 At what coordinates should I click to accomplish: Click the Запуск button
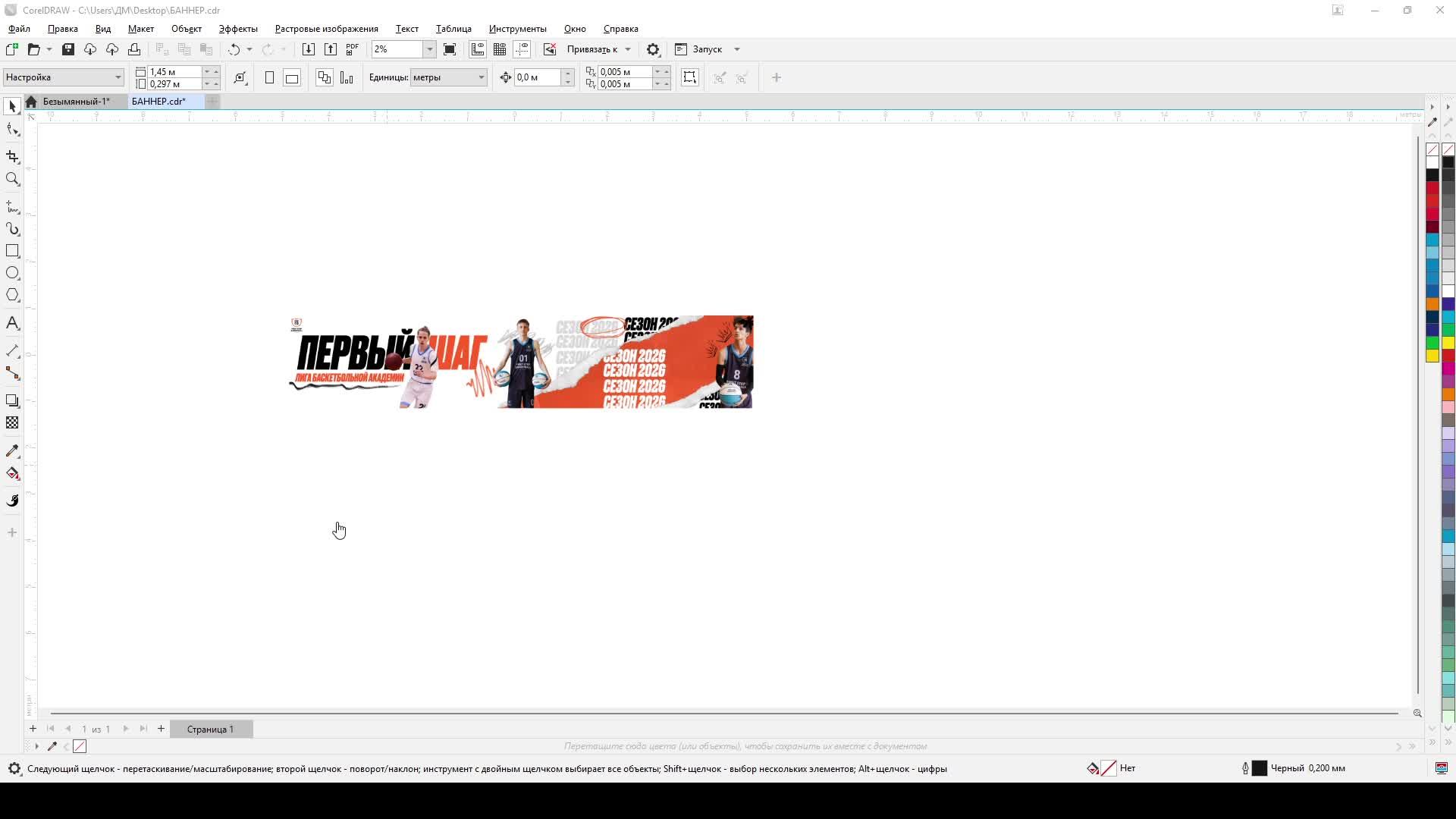tap(707, 49)
